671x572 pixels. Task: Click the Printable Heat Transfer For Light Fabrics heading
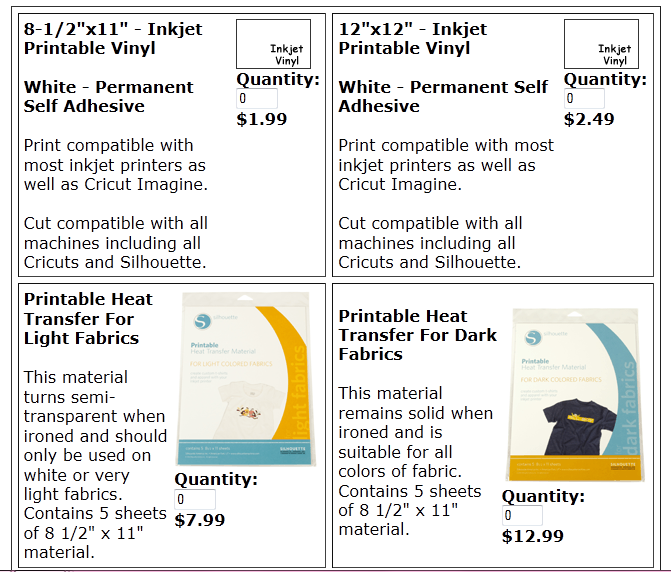point(88,318)
